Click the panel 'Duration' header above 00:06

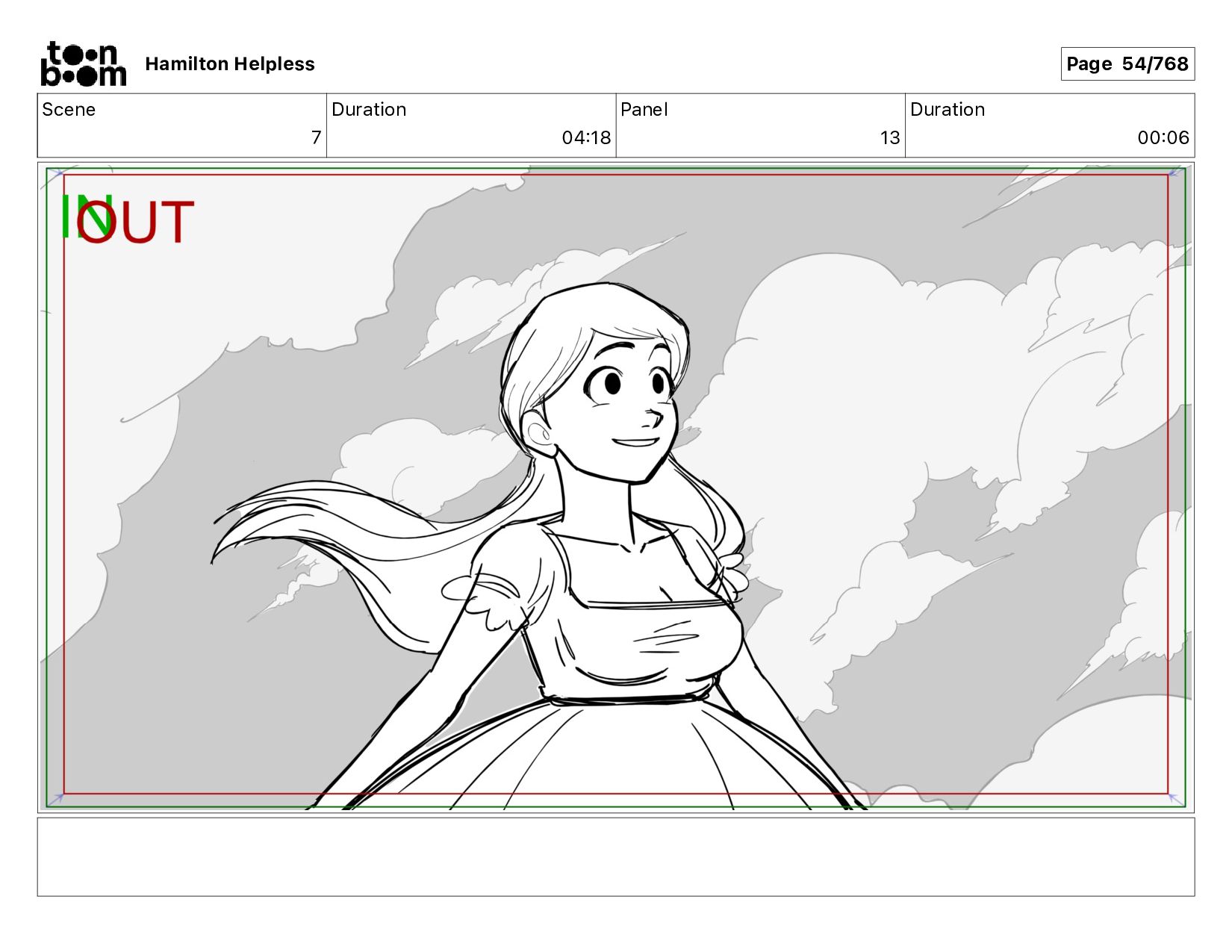click(x=948, y=110)
